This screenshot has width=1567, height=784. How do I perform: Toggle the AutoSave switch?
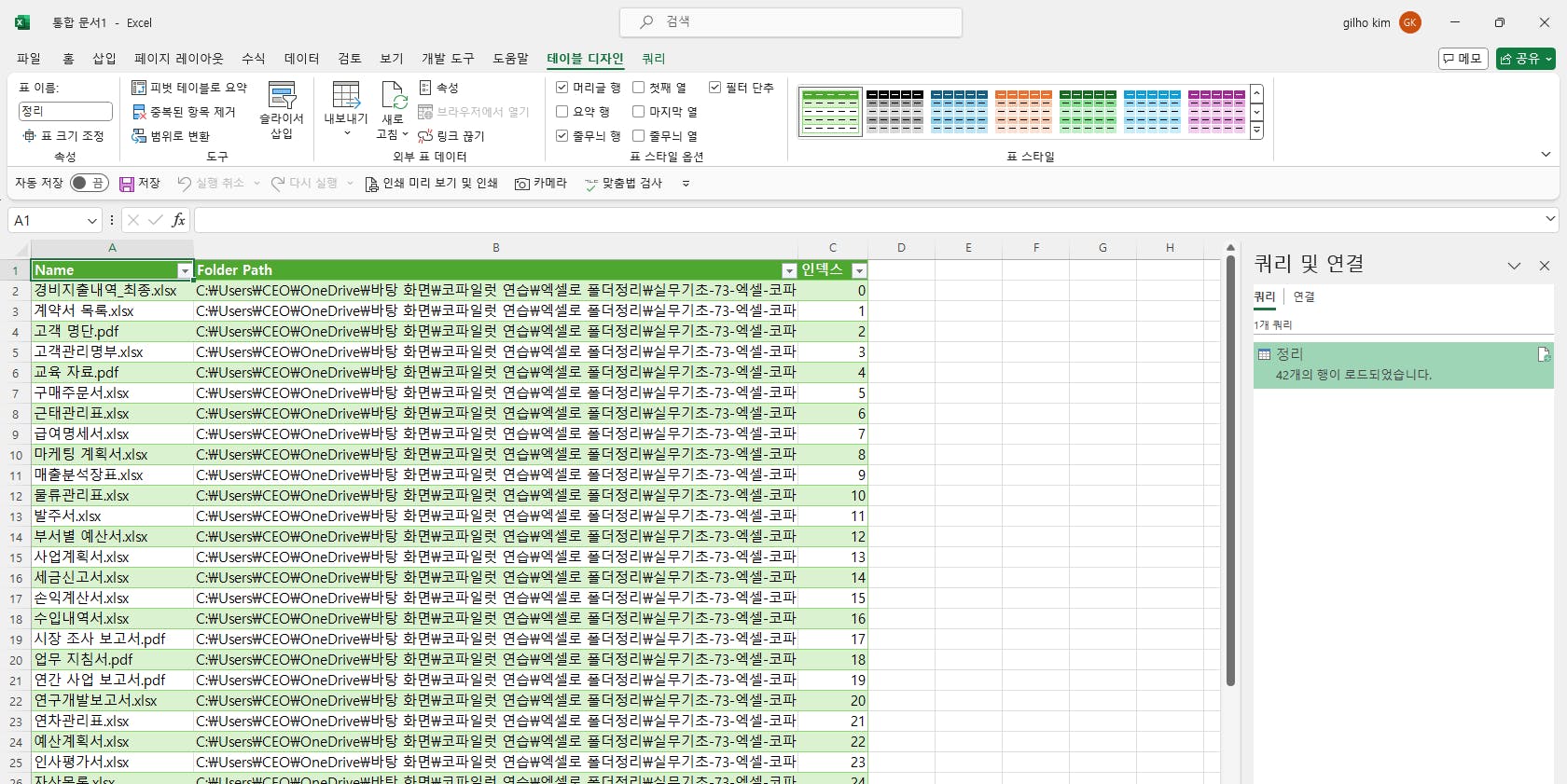click(89, 184)
